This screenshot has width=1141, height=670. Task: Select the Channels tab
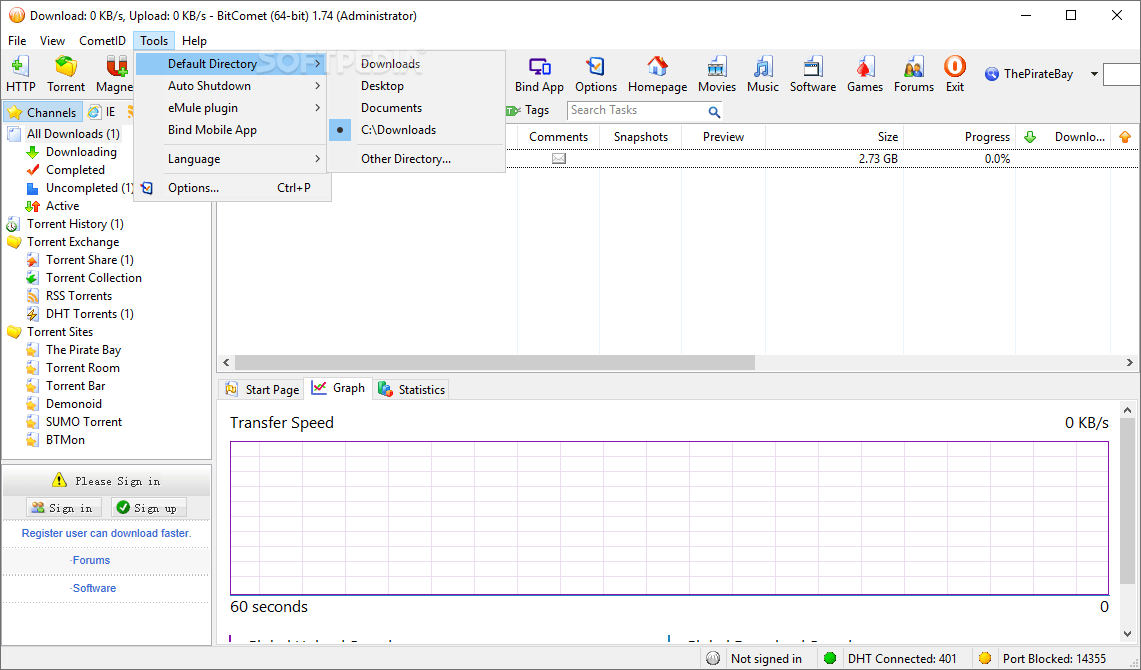[x=42, y=112]
